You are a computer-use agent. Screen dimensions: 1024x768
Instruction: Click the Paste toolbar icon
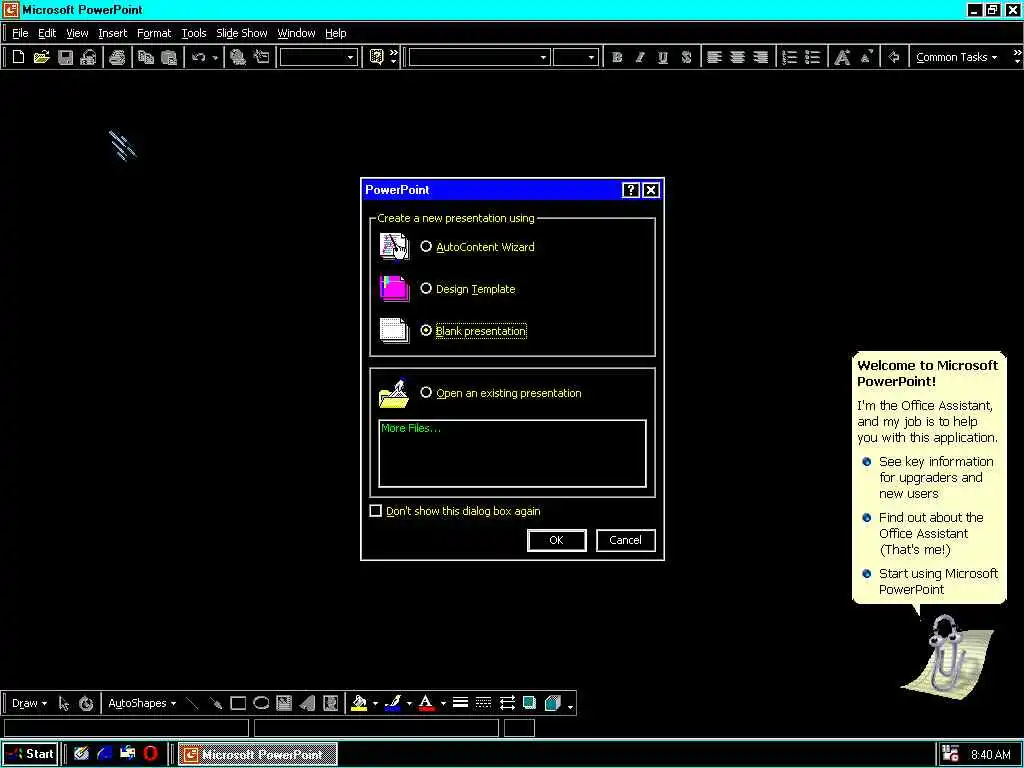coord(168,57)
